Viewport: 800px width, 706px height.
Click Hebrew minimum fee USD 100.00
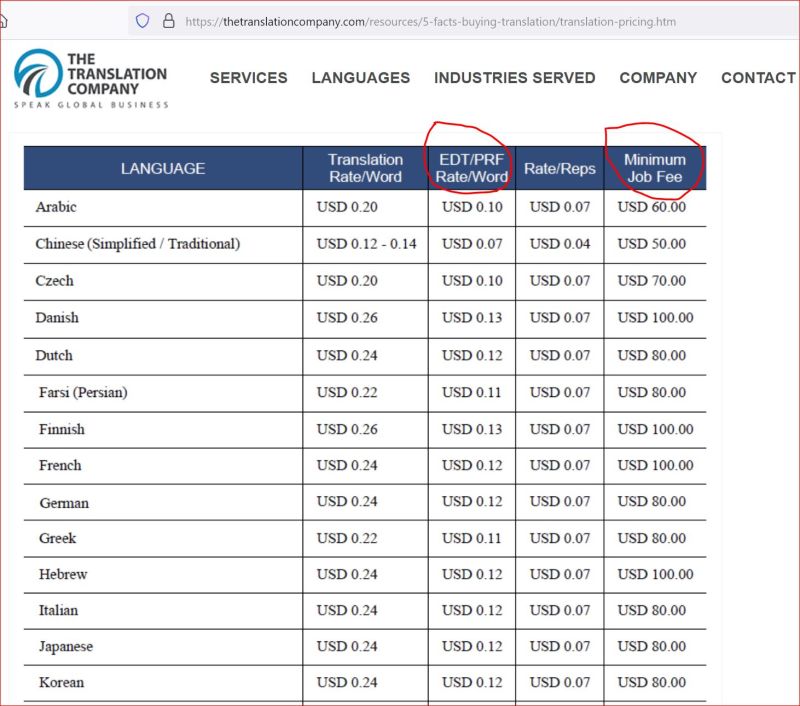click(x=655, y=574)
